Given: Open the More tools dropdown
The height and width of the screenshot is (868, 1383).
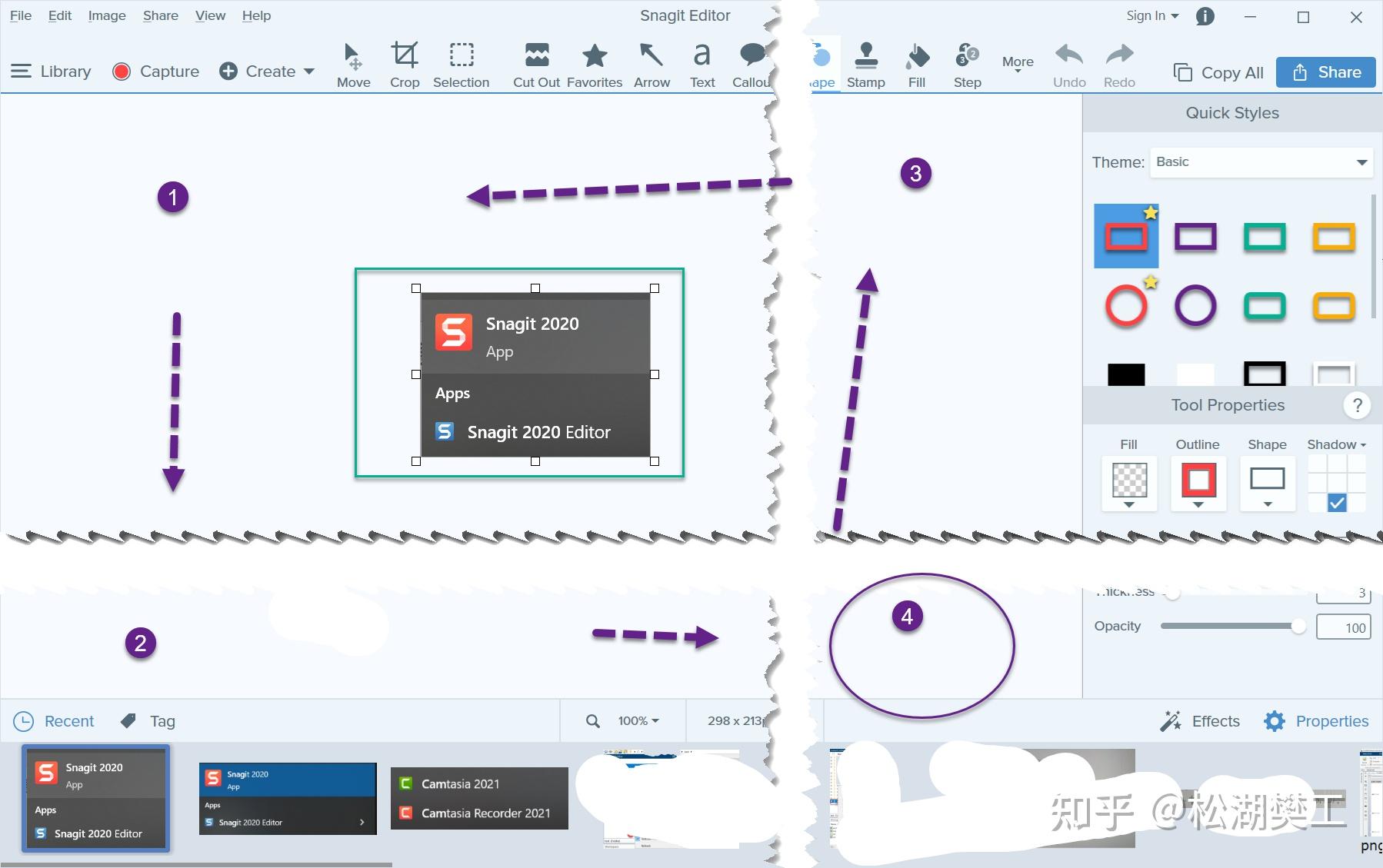Looking at the screenshot, I should [x=1018, y=65].
